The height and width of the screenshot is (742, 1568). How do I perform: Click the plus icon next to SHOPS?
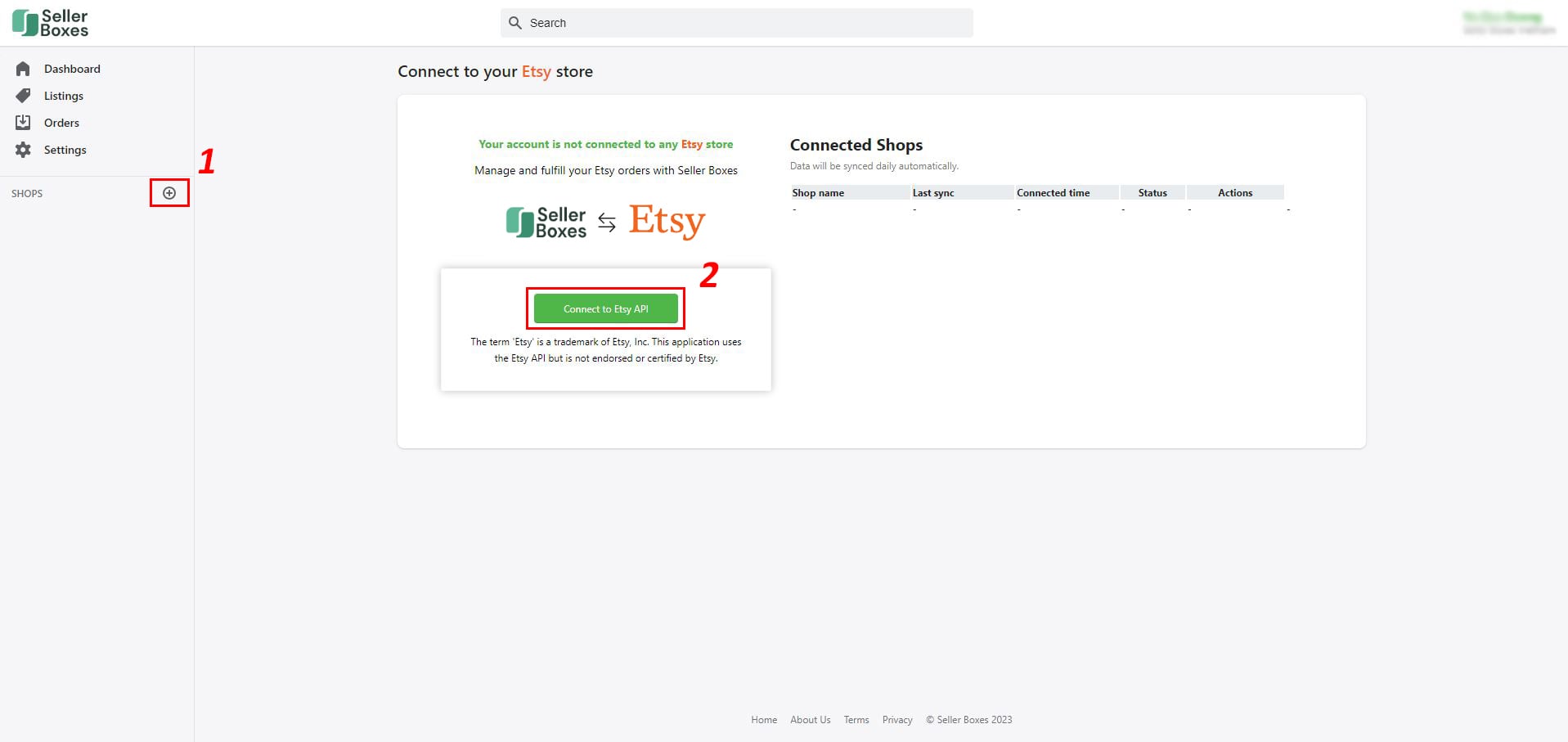click(169, 193)
